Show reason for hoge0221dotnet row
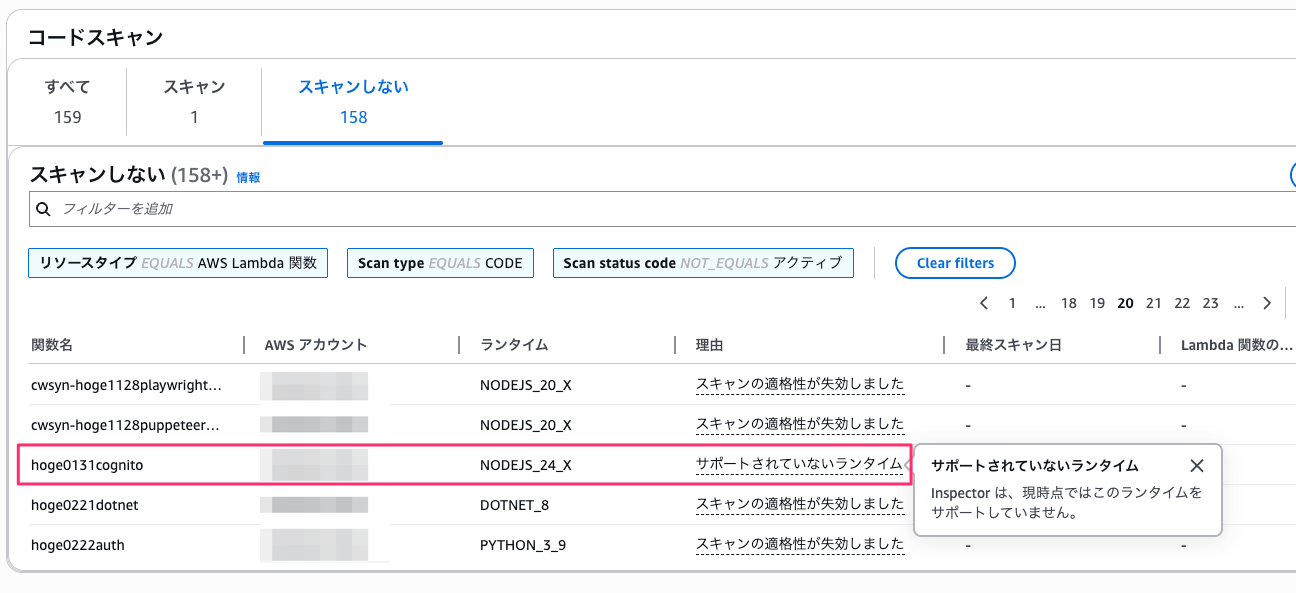1296x593 pixels. tap(799, 505)
